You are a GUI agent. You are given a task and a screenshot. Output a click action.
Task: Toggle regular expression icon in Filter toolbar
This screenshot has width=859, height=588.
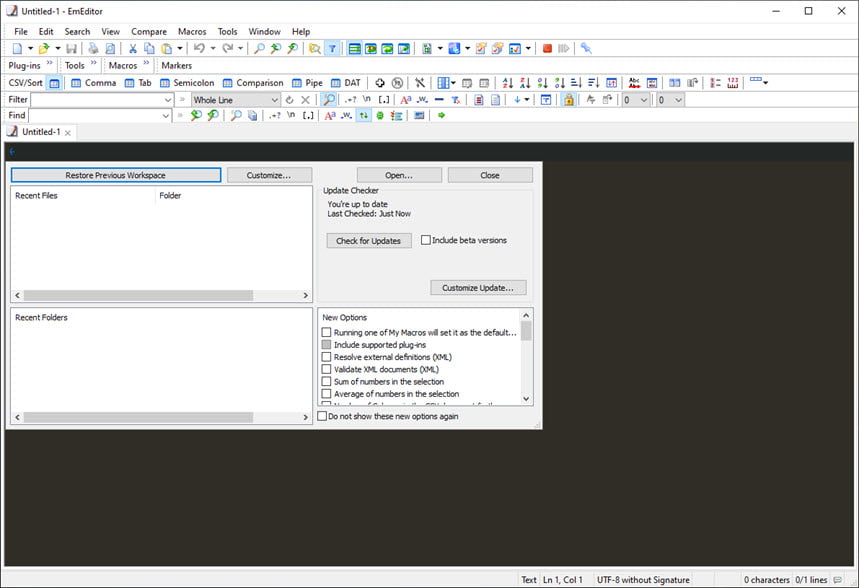[351, 100]
